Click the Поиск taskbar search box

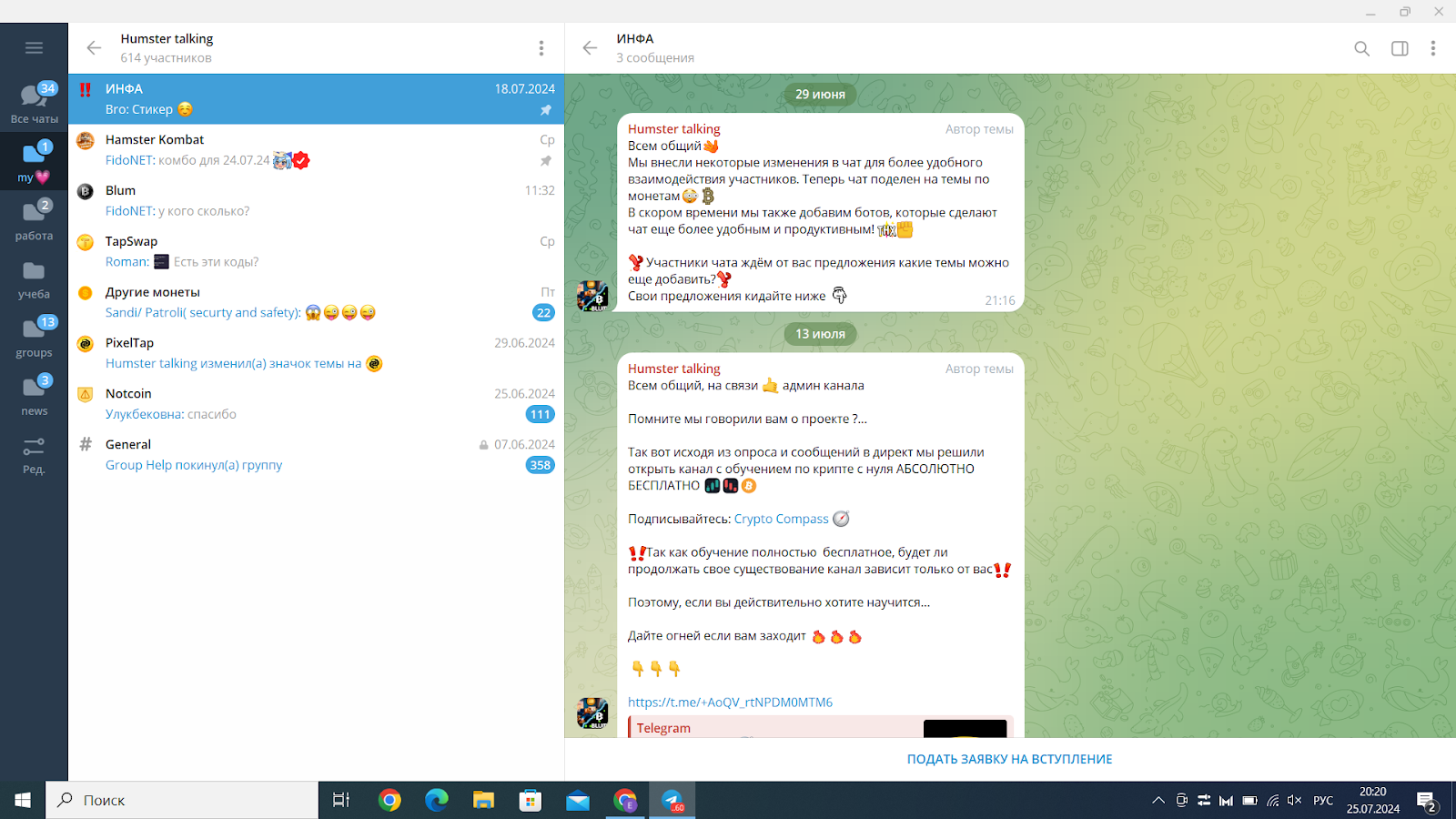[x=182, y=800]
